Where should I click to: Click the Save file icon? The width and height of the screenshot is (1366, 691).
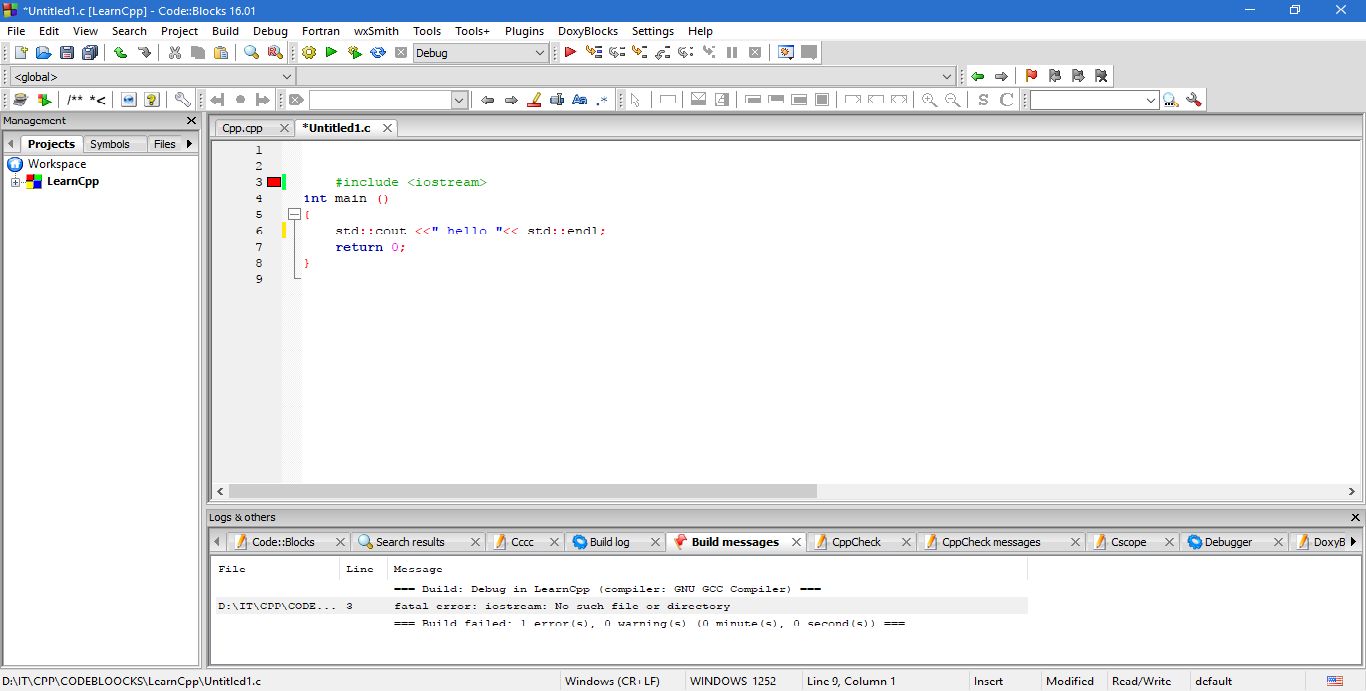click(67, 53)
